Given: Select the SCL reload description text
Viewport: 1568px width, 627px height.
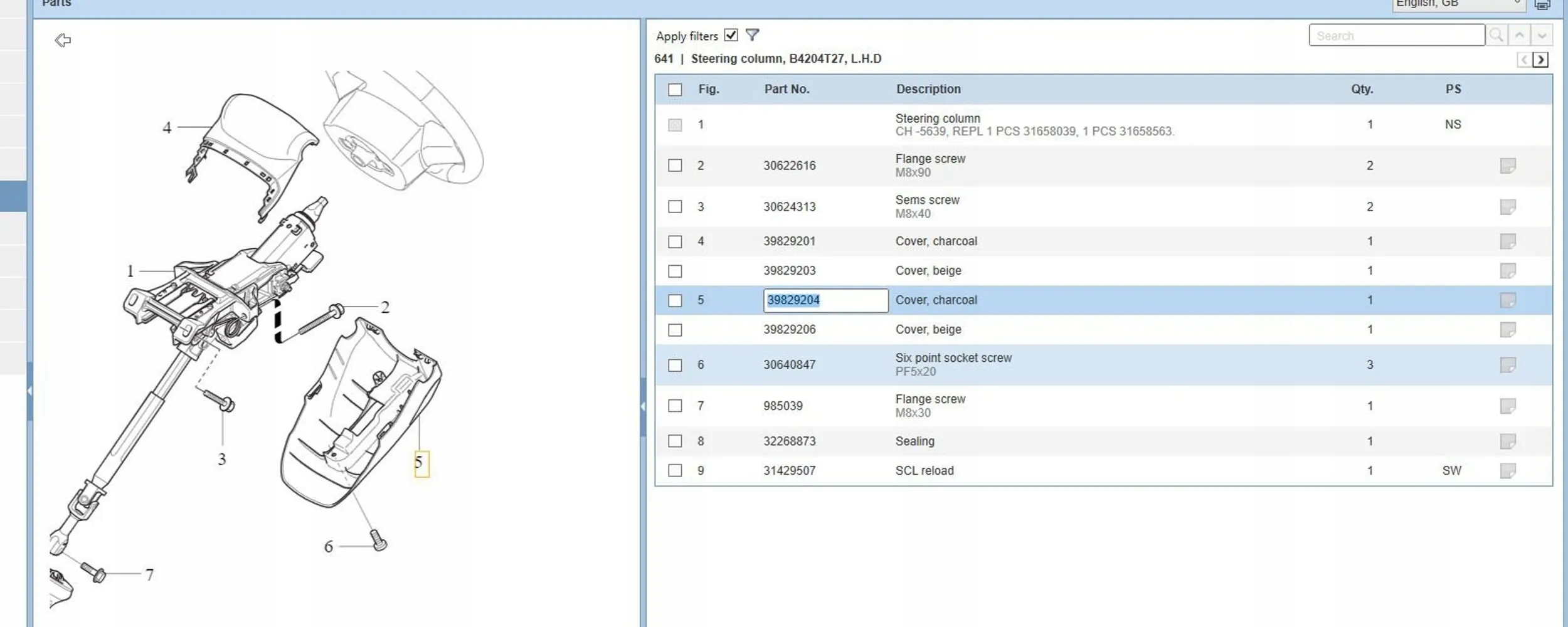Looking at the screenshot, I should pos(924,470).
